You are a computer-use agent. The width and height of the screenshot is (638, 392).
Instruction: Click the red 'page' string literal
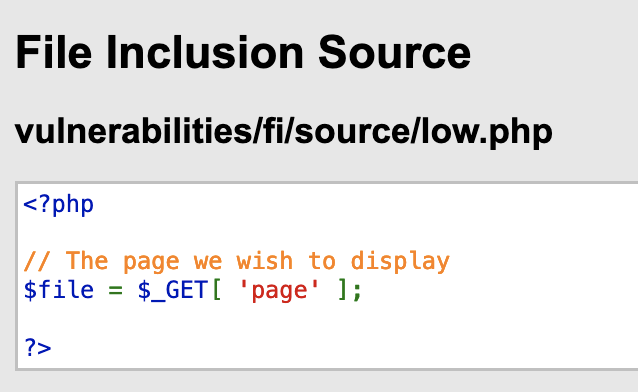(279, 291)
